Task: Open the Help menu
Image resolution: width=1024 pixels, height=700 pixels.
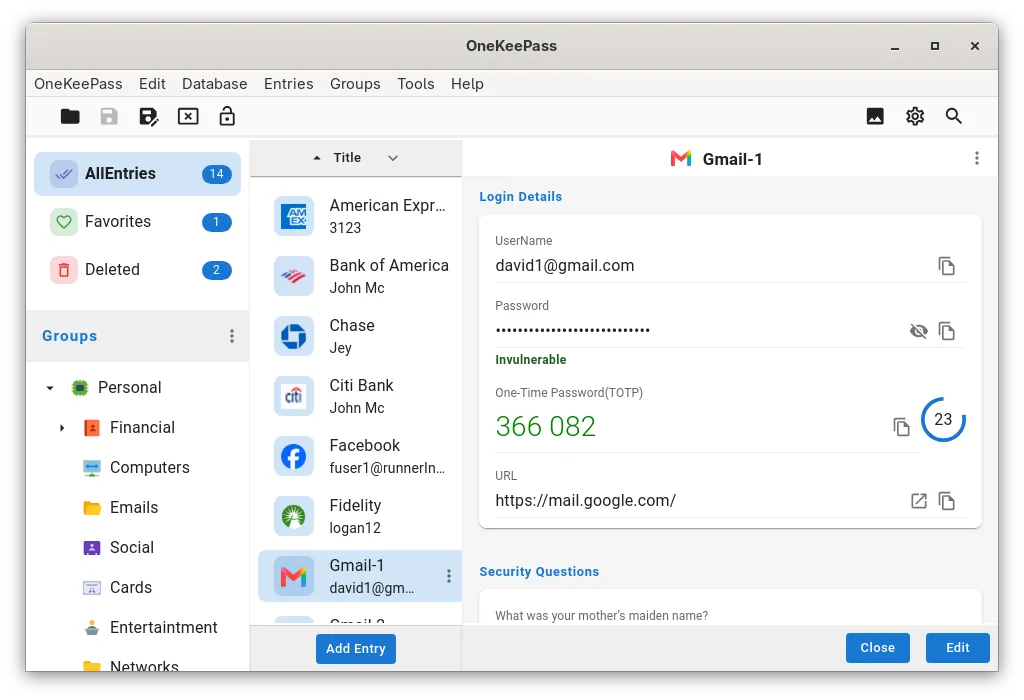Action: click(467, 84)
